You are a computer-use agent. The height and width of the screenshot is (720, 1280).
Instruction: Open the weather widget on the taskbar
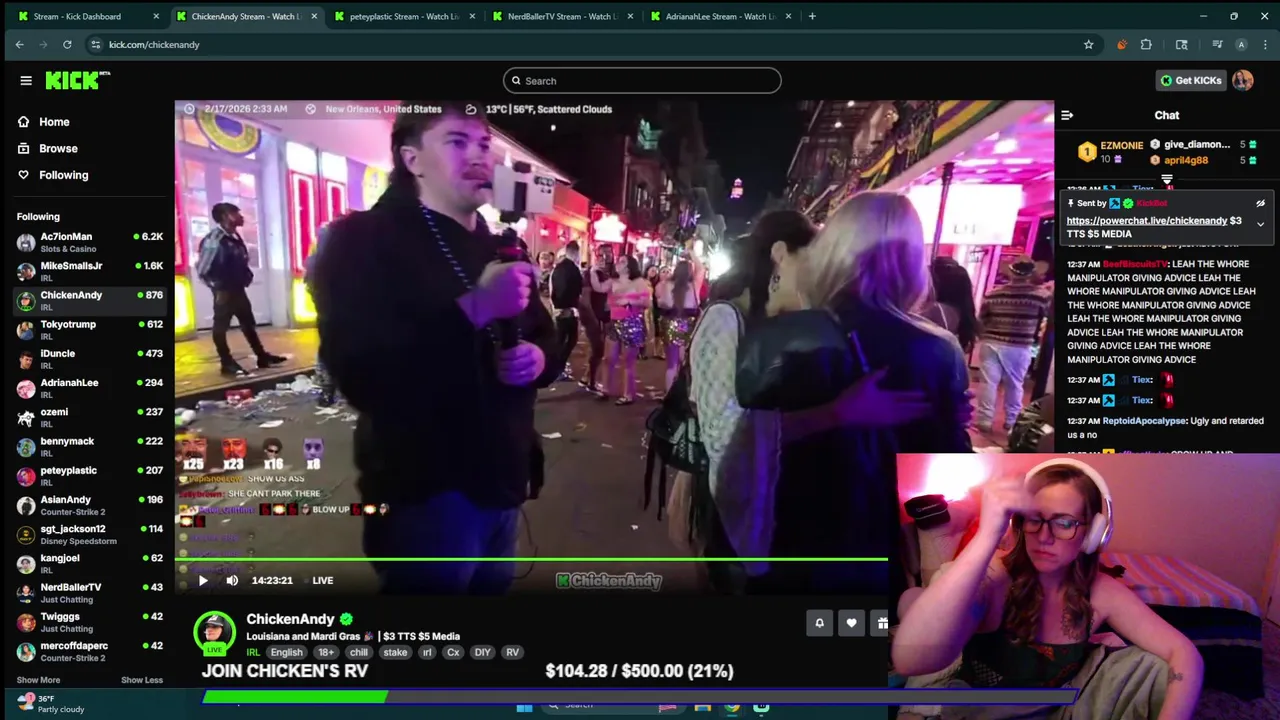tap(52, 704)
